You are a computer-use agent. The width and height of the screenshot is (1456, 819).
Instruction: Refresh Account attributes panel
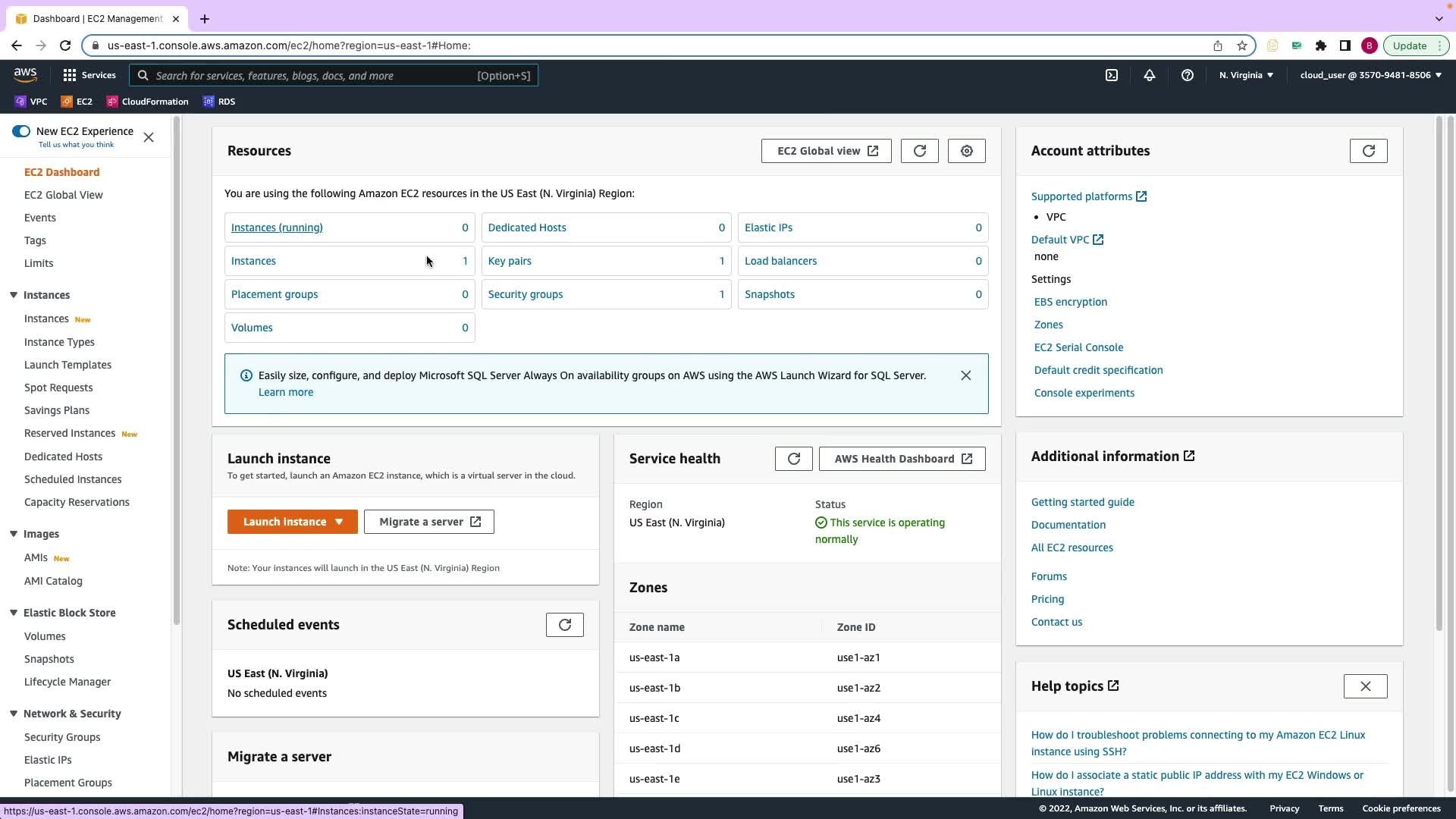[1368, 151]
